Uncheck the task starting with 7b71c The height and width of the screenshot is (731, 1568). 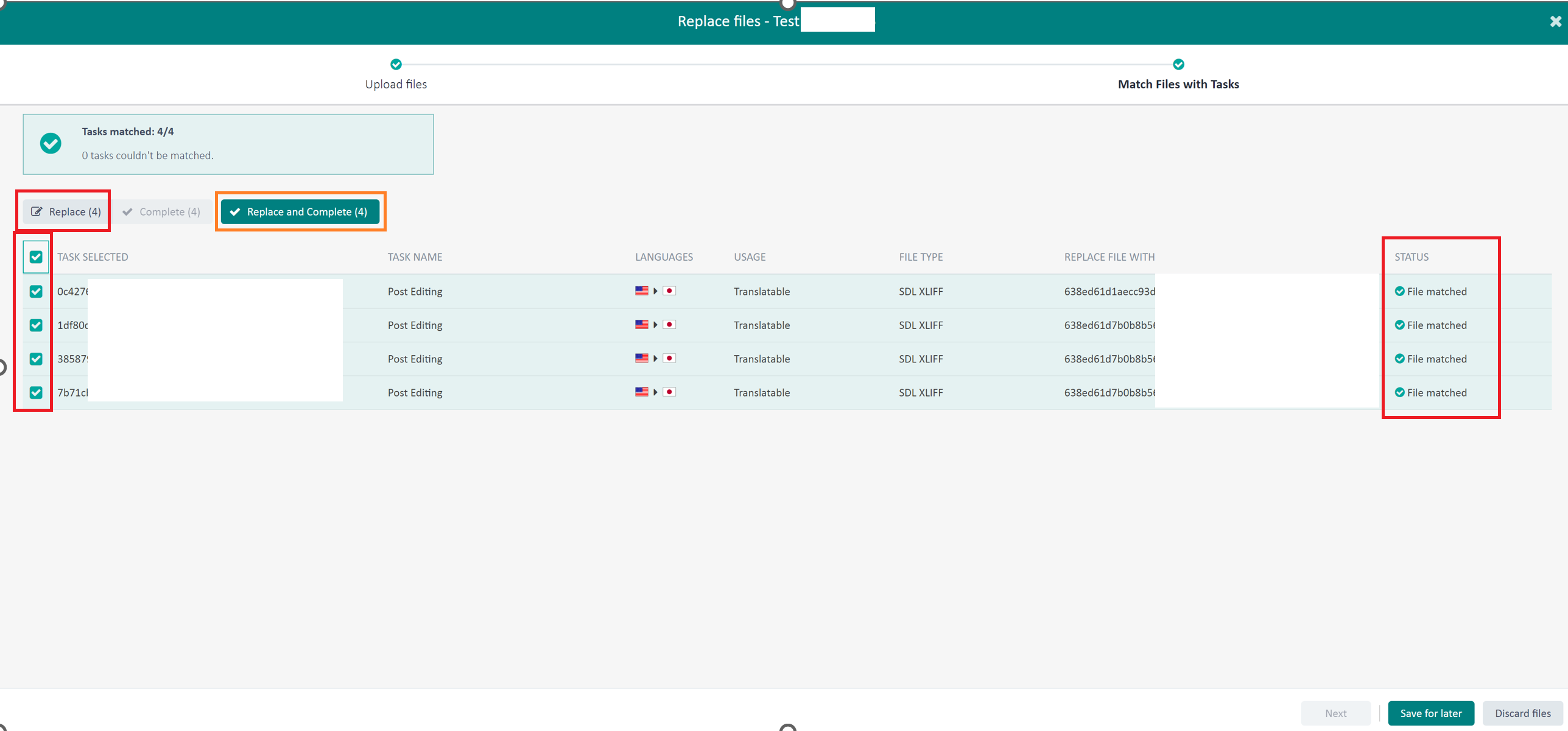(36, 392)
